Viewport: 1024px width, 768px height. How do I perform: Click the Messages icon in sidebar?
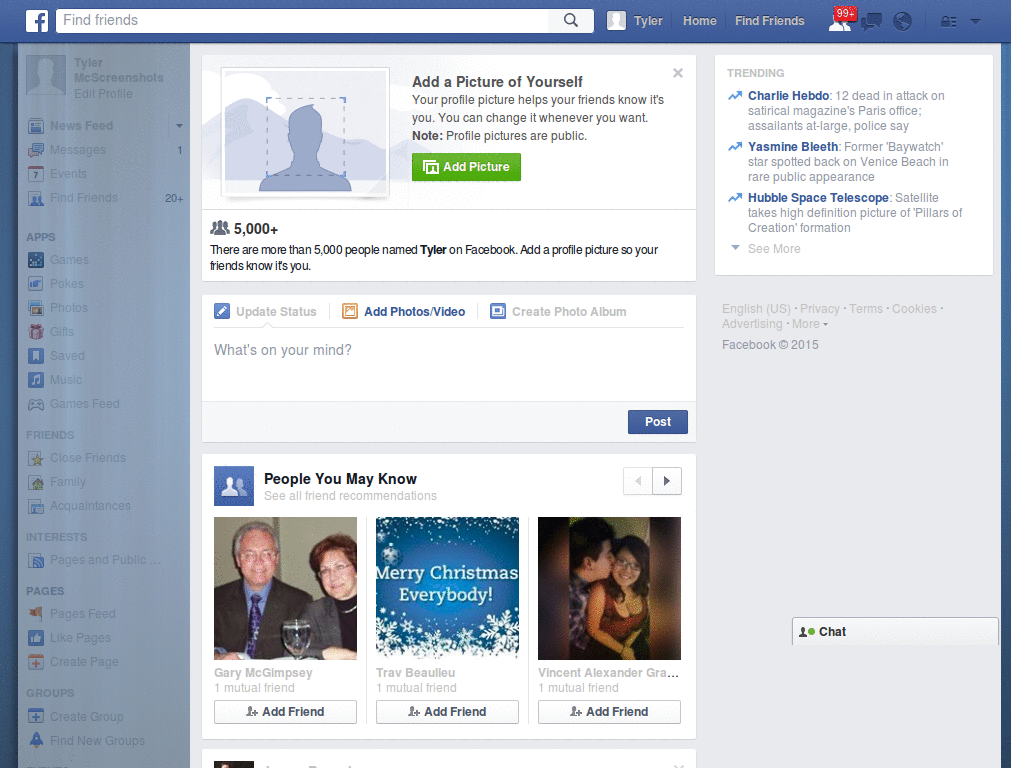36,150
